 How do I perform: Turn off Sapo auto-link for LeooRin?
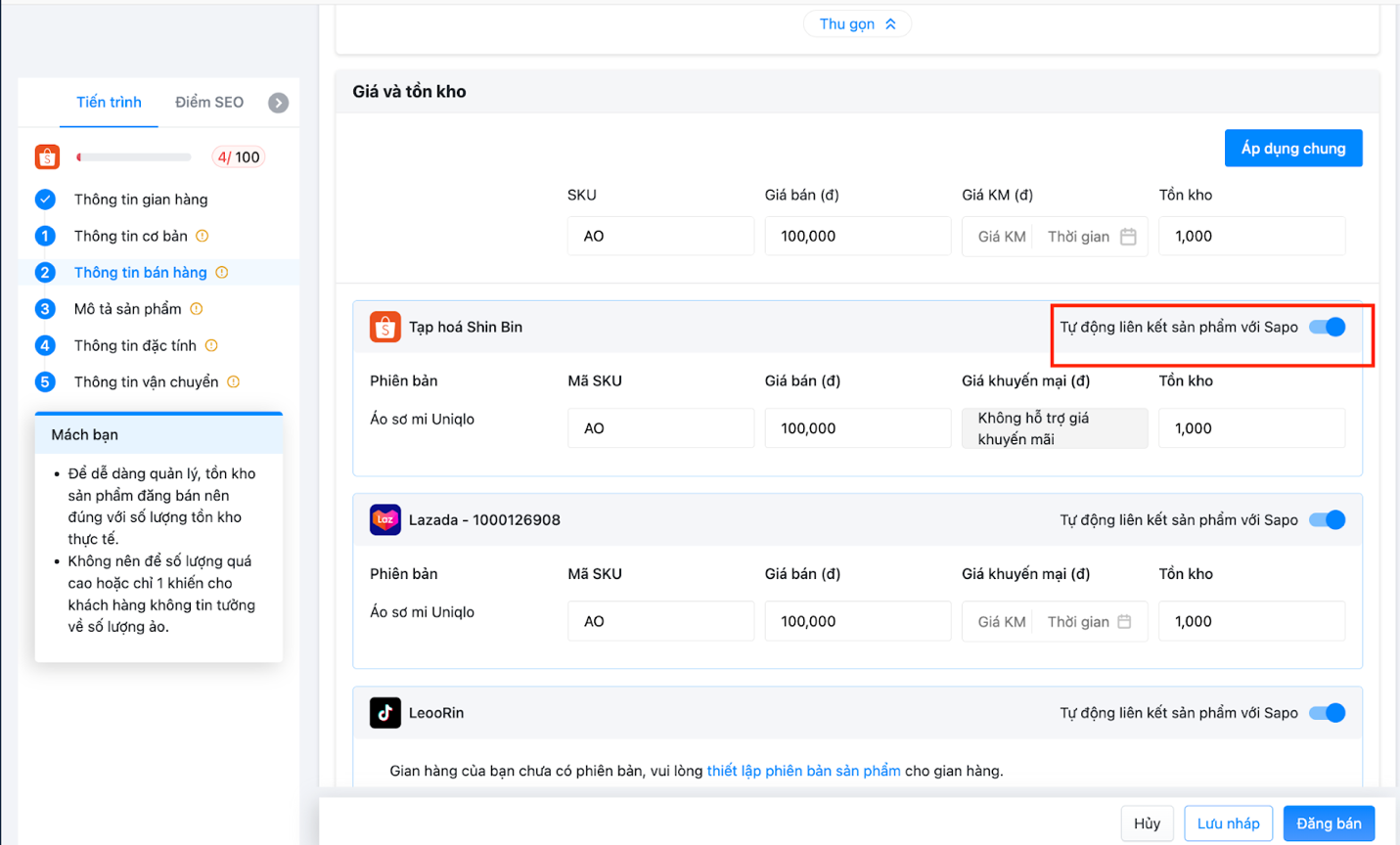click(1328, 713)
